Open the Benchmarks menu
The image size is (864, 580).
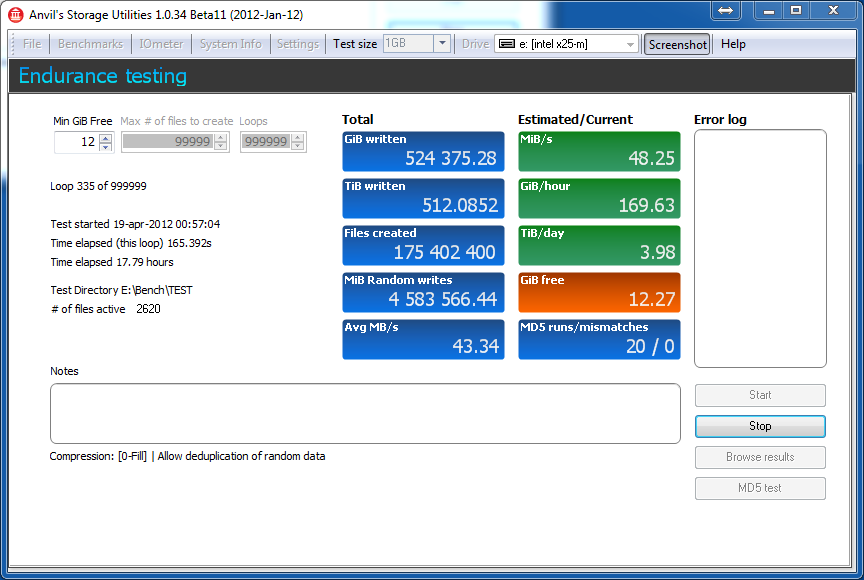pyautogui.click(x=90, y=44)
